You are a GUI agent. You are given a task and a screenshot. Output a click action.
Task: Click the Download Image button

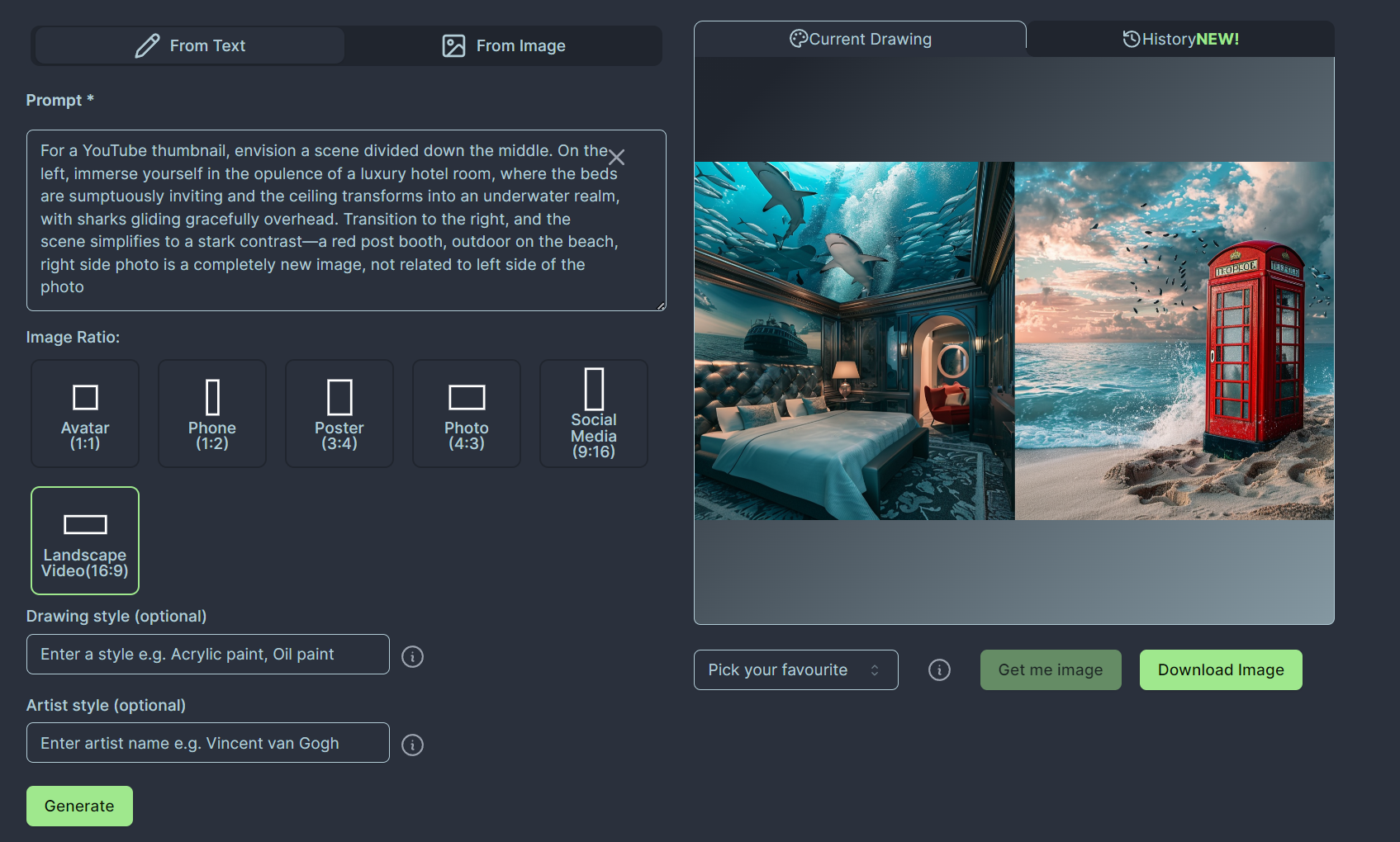tap(1221, 669)
